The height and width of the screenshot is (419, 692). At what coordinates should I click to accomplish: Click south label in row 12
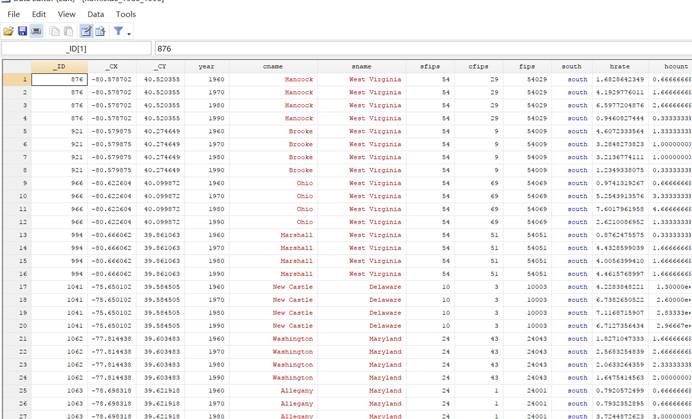click(x=577, y=222)
